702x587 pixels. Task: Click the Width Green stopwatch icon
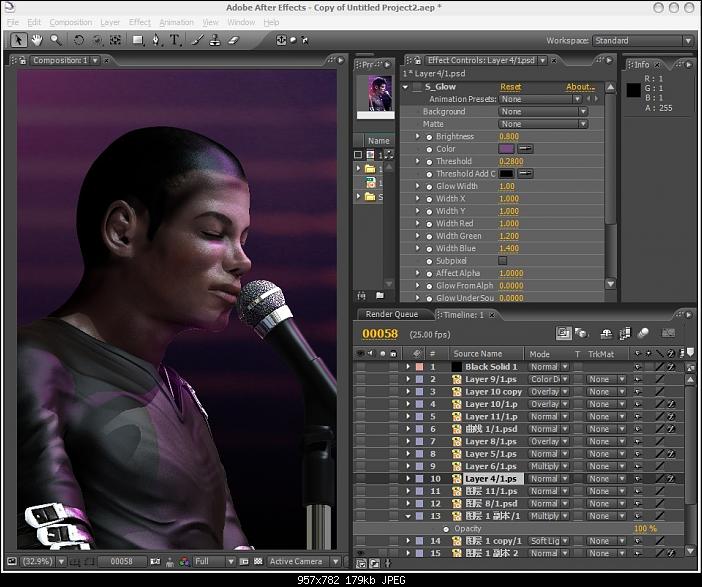[x=429, y=236]
